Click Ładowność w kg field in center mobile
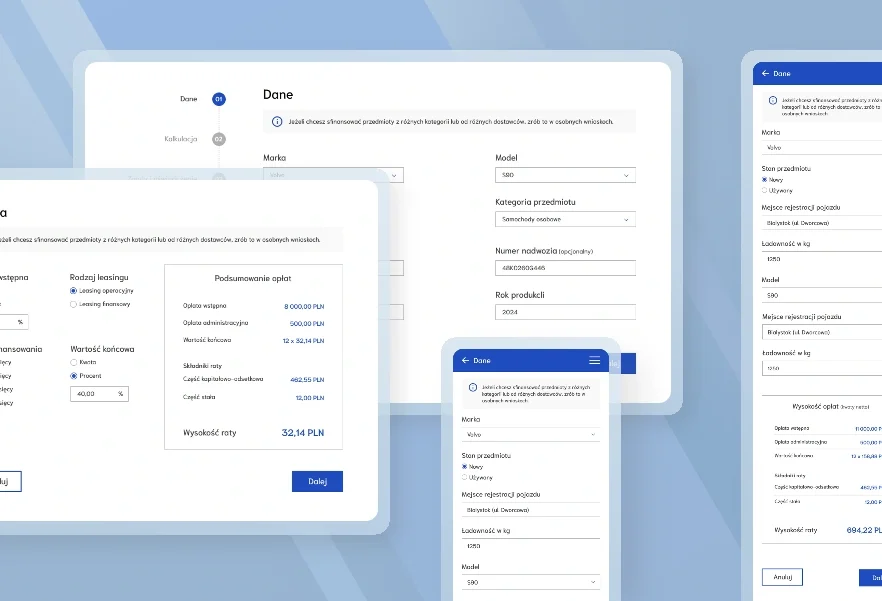This screenshot has width=882, height=601. [530, 546]
